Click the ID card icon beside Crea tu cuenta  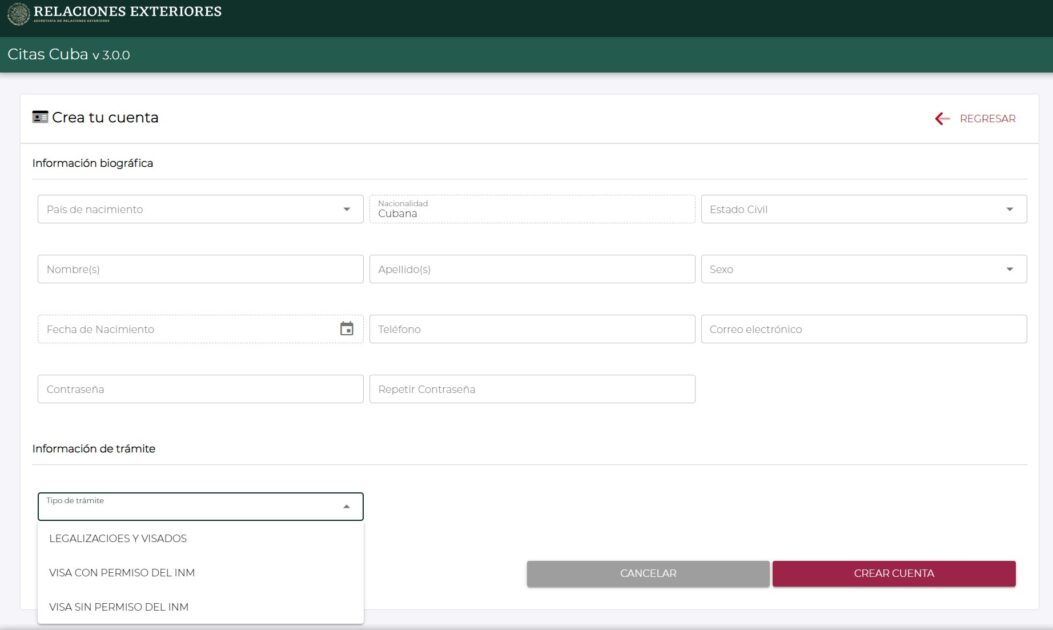tap(40, 117)
